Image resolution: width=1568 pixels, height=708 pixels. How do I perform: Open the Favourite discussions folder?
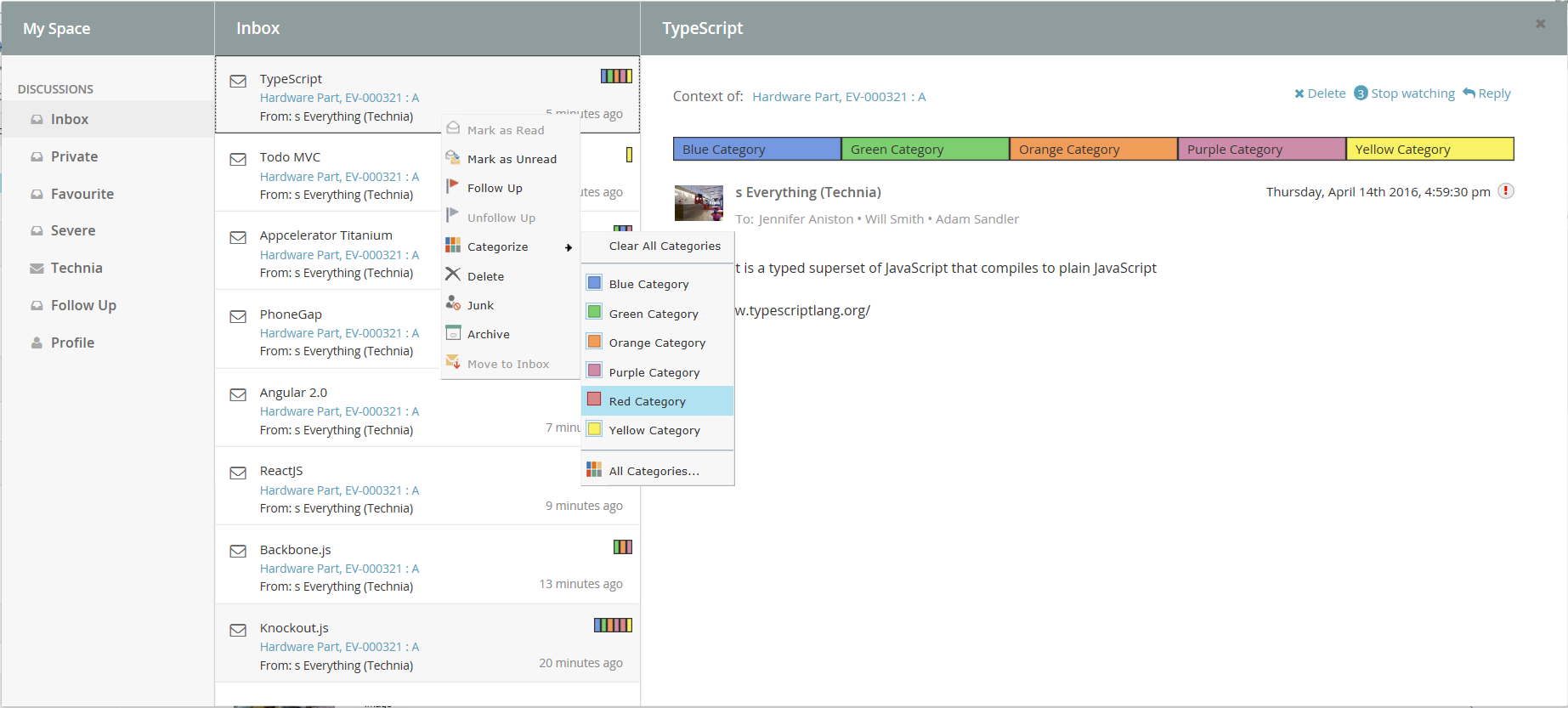pos(82,194)
